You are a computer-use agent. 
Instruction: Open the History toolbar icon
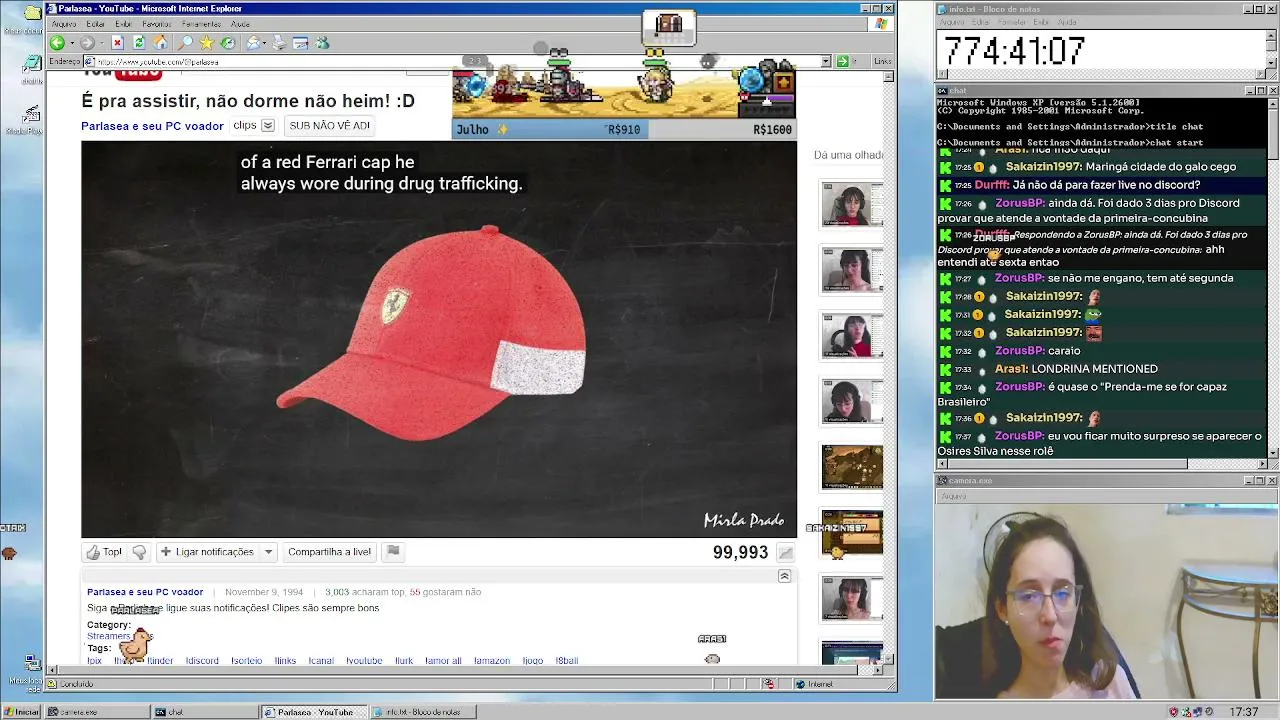228,43
